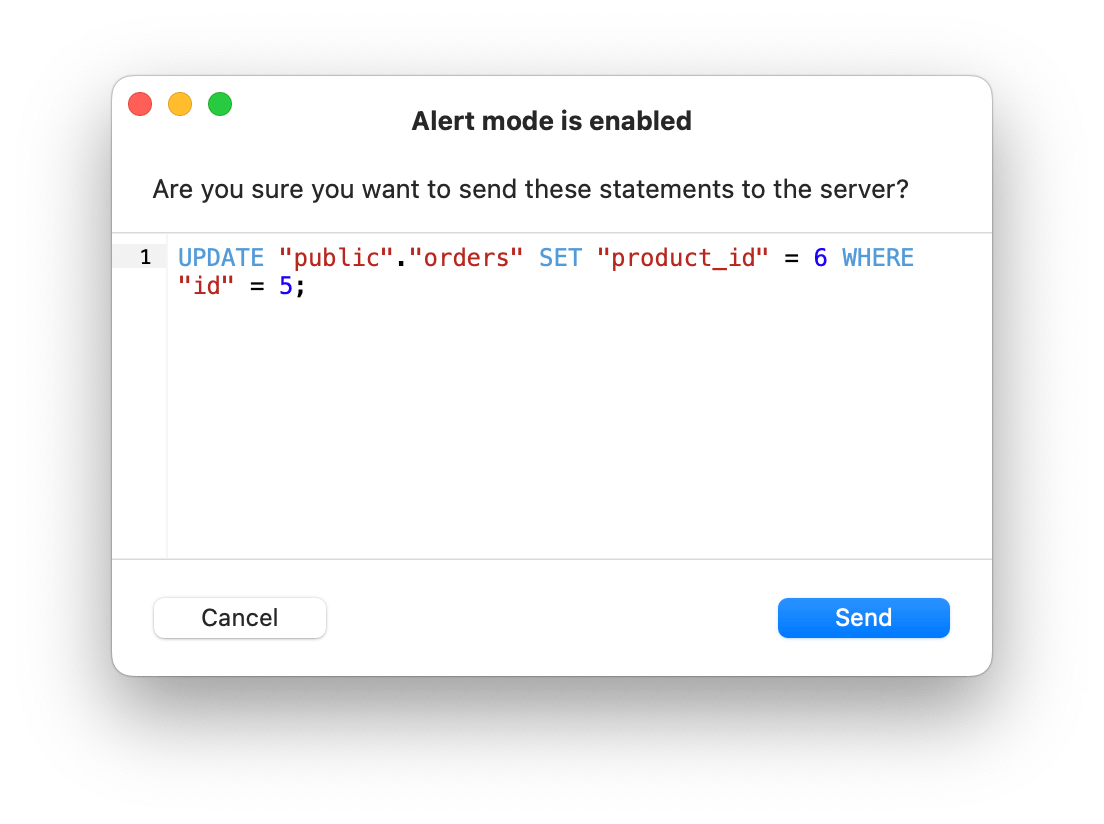Click the dialog title text

pyautogui.click(x=551, y=121)
